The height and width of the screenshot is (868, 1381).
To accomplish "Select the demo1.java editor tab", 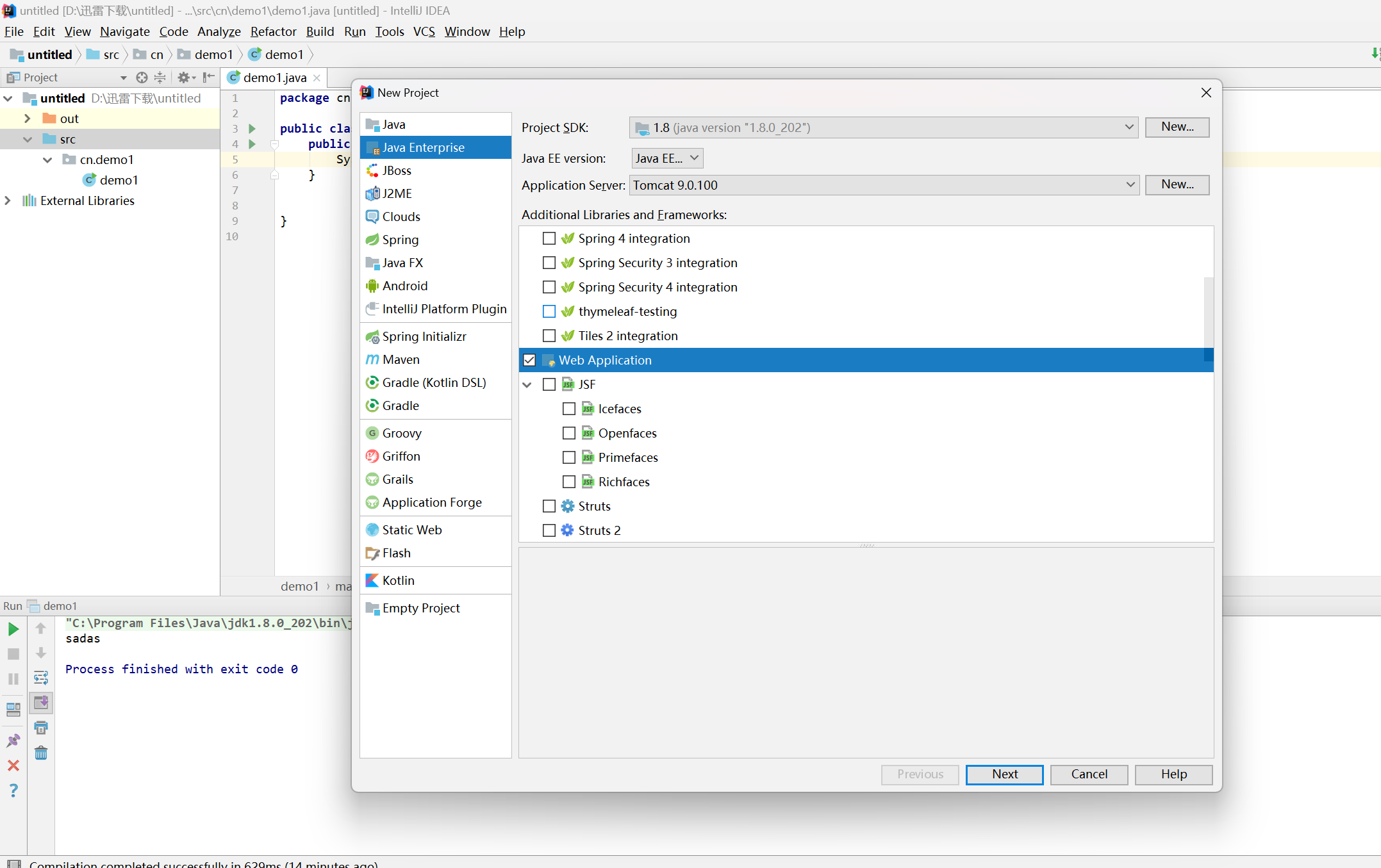I will point(274,78).
